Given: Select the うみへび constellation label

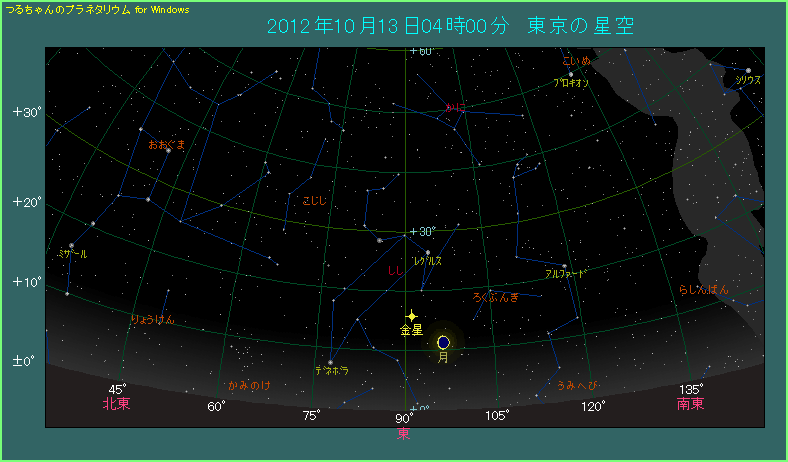Looking at the screenshot, I should point(579,384).
